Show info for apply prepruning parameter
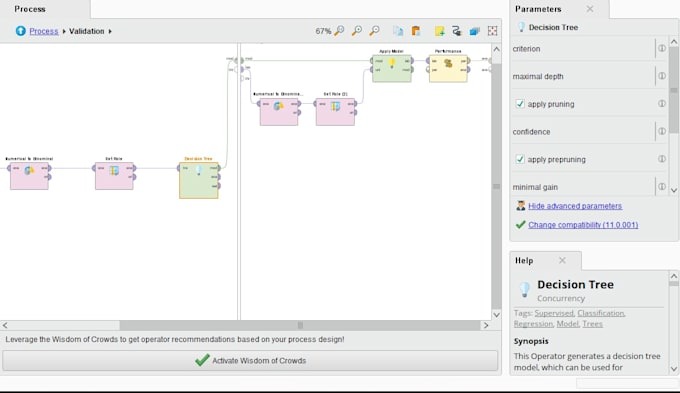Viewport: 680px width, 393px height. (661, 159)
